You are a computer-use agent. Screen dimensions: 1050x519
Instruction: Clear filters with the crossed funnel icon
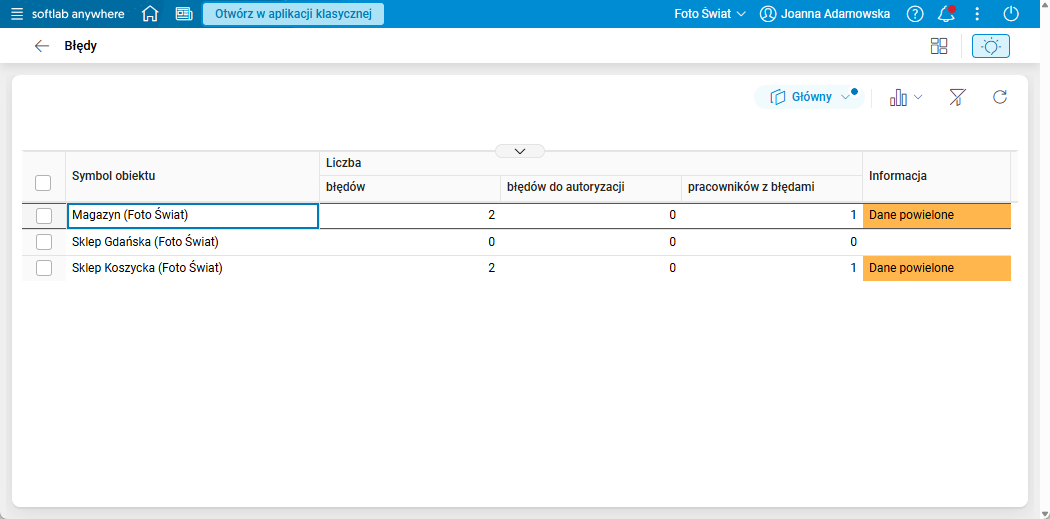pyautogui.click(x=957, y=97)
